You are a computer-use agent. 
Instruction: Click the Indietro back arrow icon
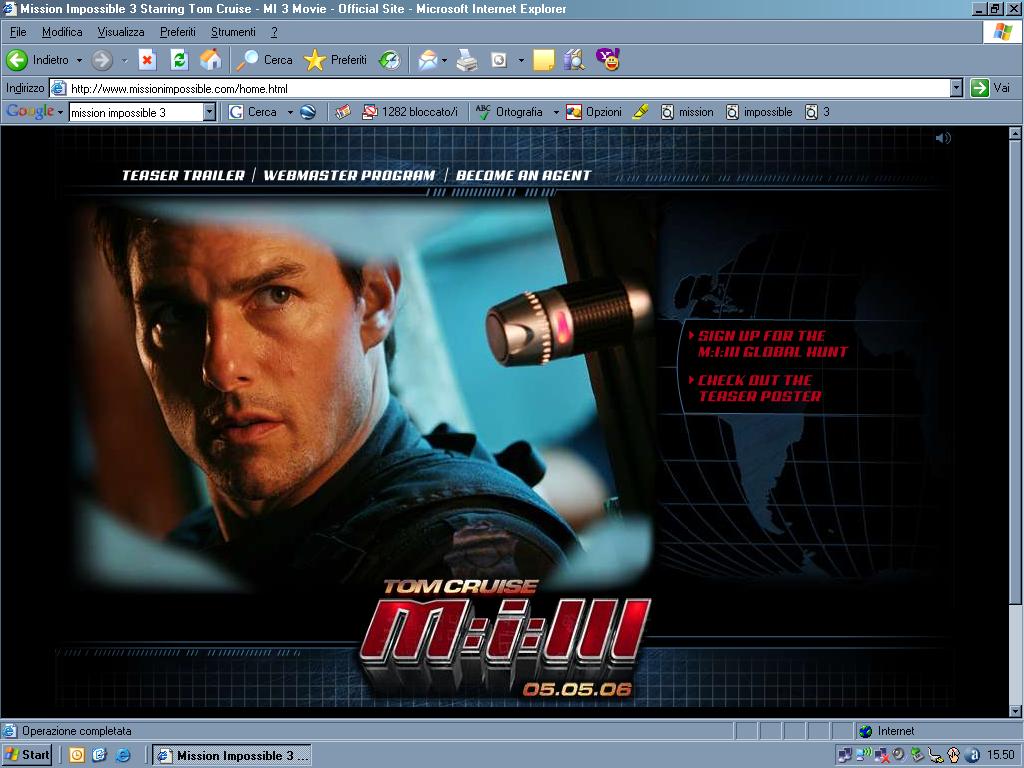click(x=17, y=60)
